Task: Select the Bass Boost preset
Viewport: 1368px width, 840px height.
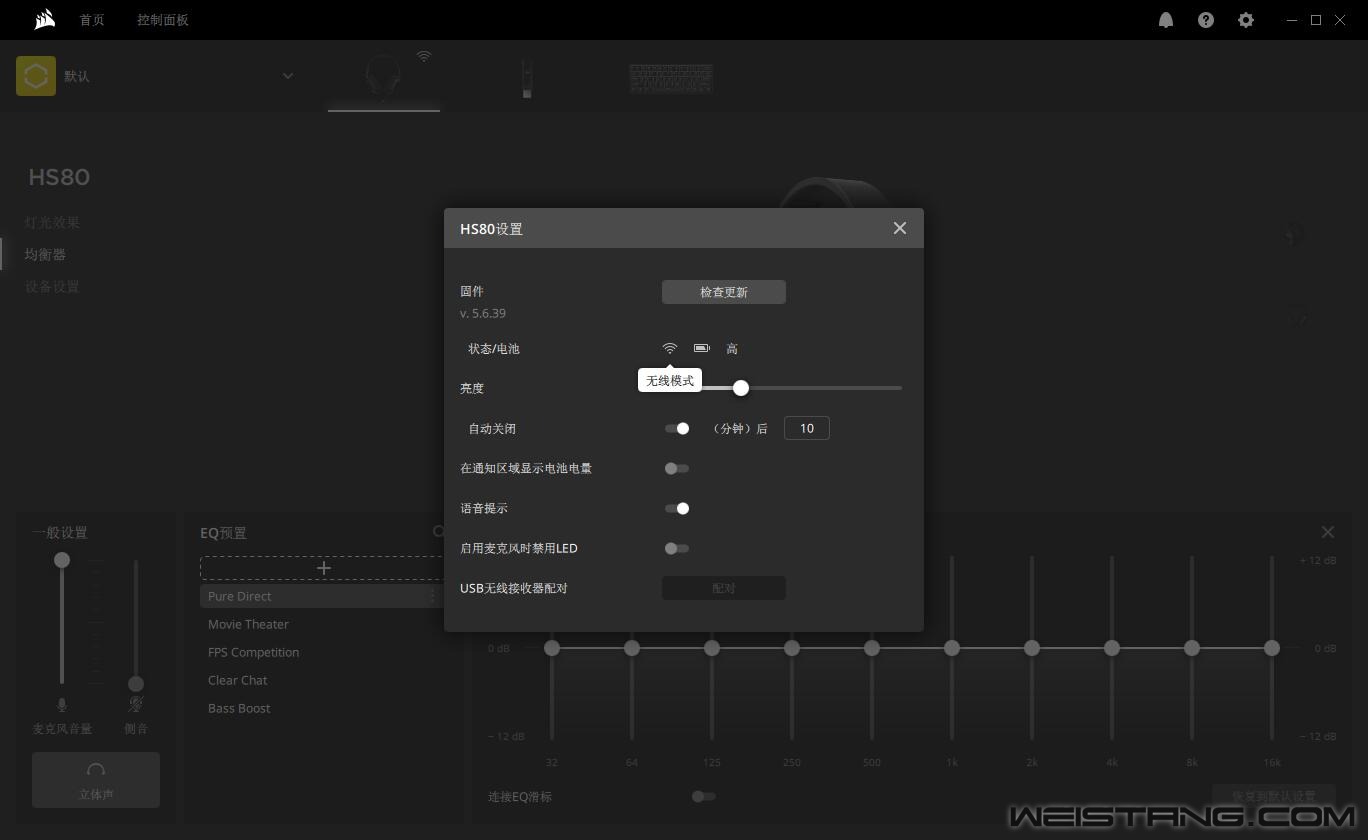Action: pyautogui.click(x=239, y=708)
